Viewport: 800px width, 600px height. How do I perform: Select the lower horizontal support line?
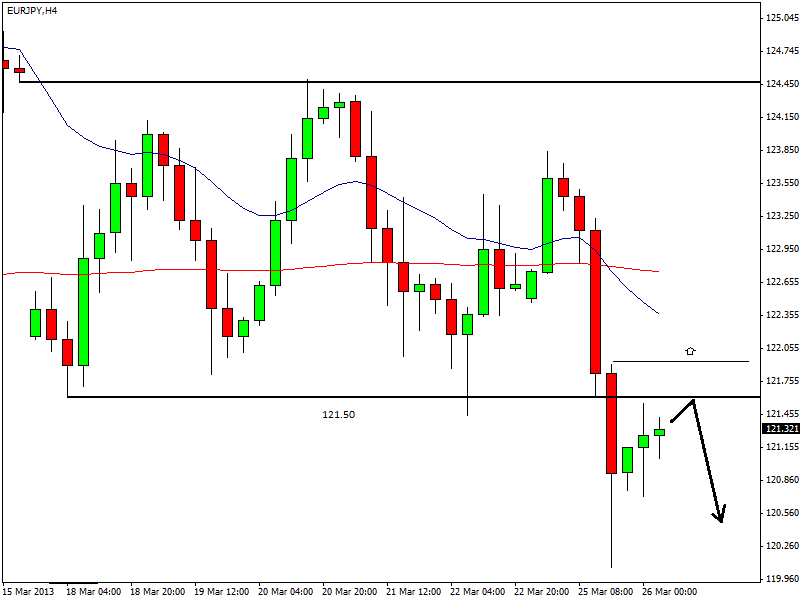pyautogui.click(x=300, y=397)
